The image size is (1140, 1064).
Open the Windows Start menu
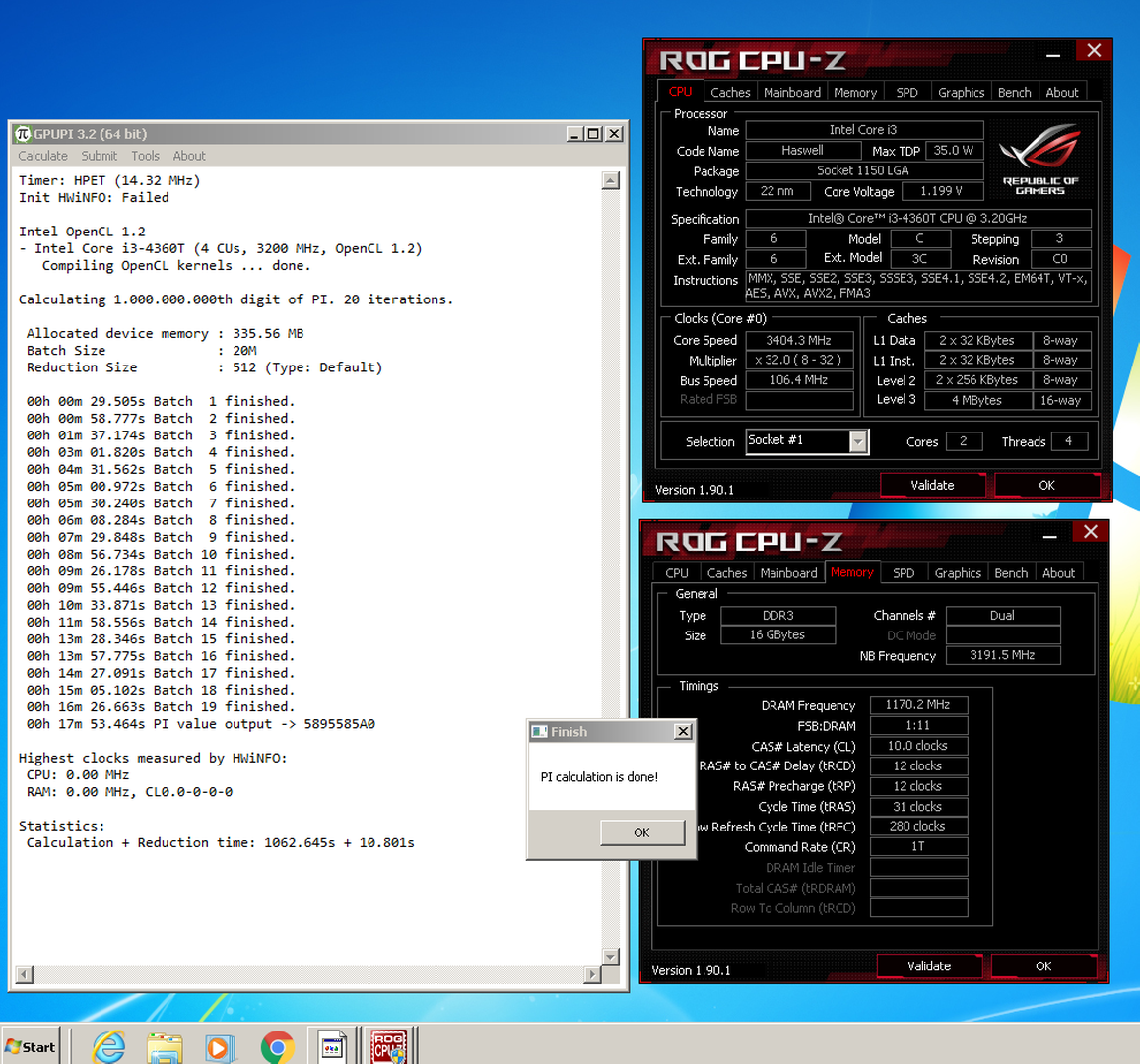(30, 1046)
